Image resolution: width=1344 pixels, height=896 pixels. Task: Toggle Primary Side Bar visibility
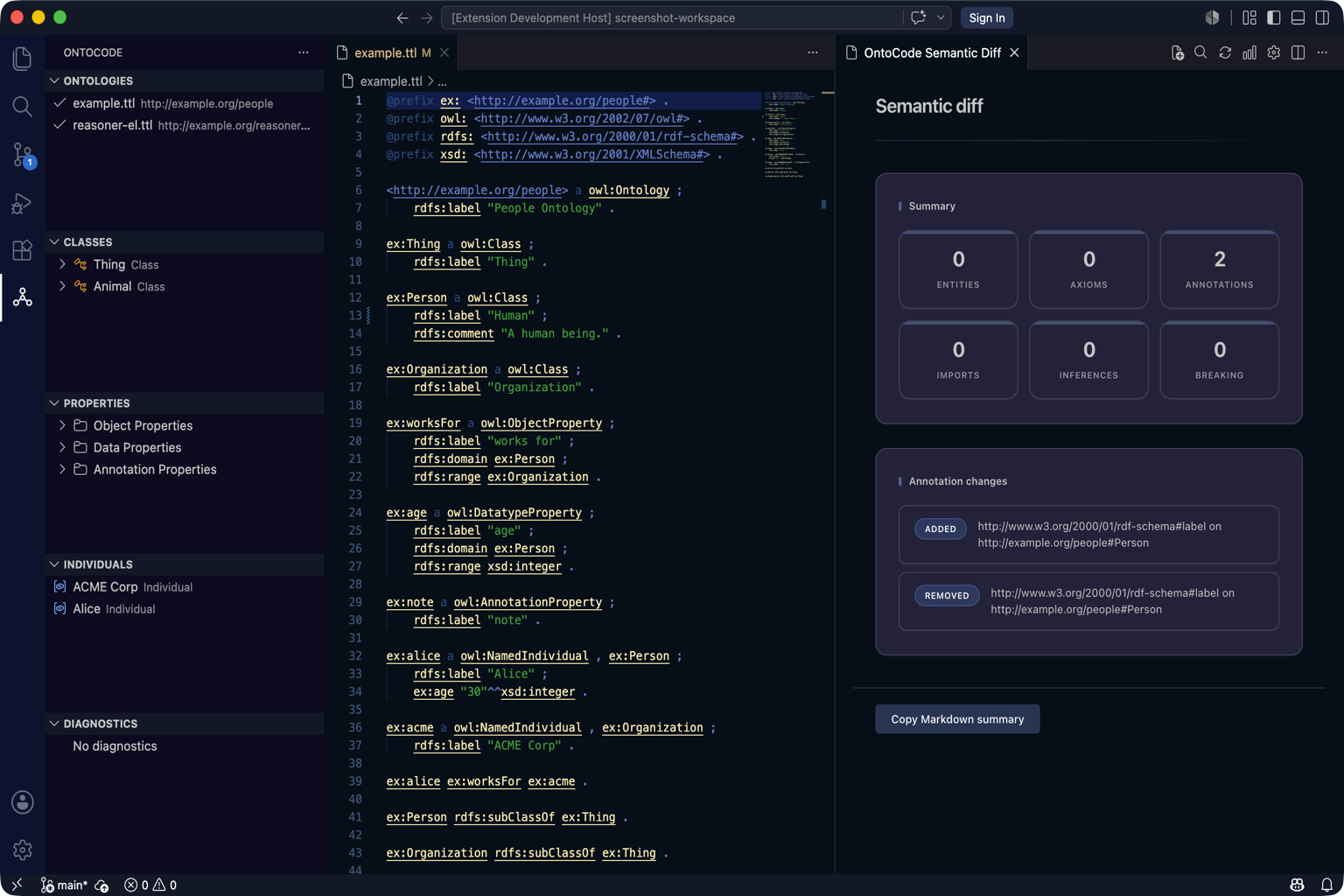[1274, 17]
